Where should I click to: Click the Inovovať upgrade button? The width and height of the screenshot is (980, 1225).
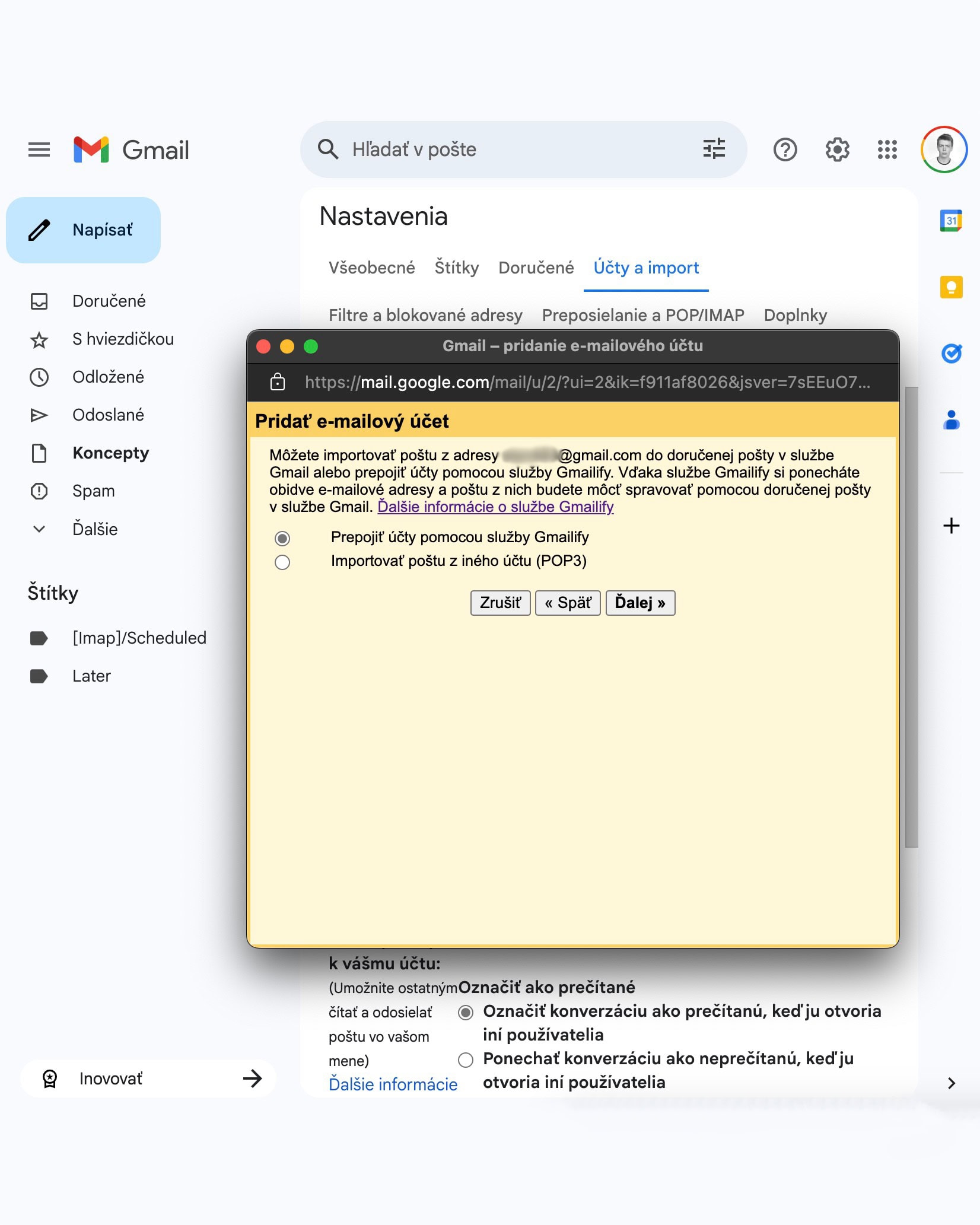coord(148,1078)
